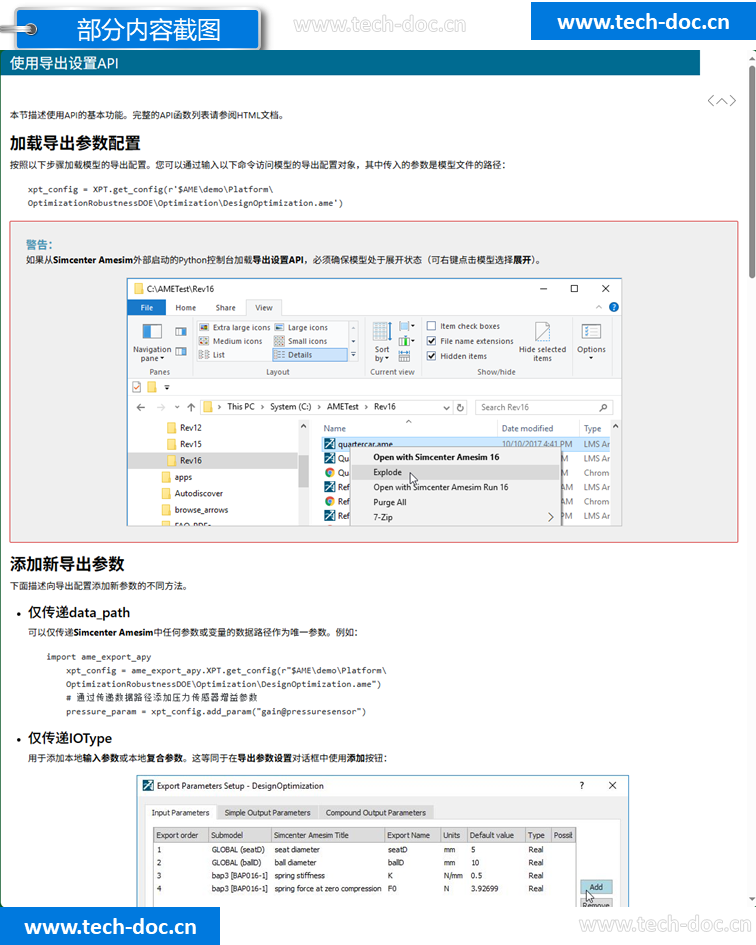Click the Hide selected items icon
756x945 pixels.
click(x=542, y=331)
